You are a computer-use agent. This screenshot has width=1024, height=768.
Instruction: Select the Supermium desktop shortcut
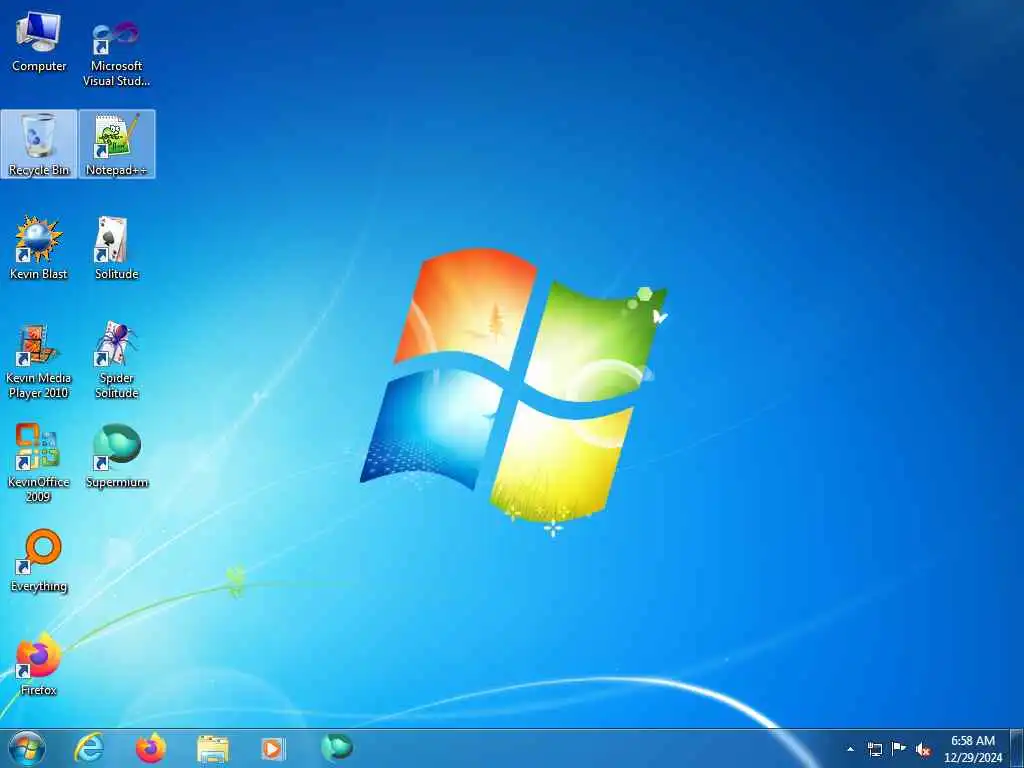[117, 456]
